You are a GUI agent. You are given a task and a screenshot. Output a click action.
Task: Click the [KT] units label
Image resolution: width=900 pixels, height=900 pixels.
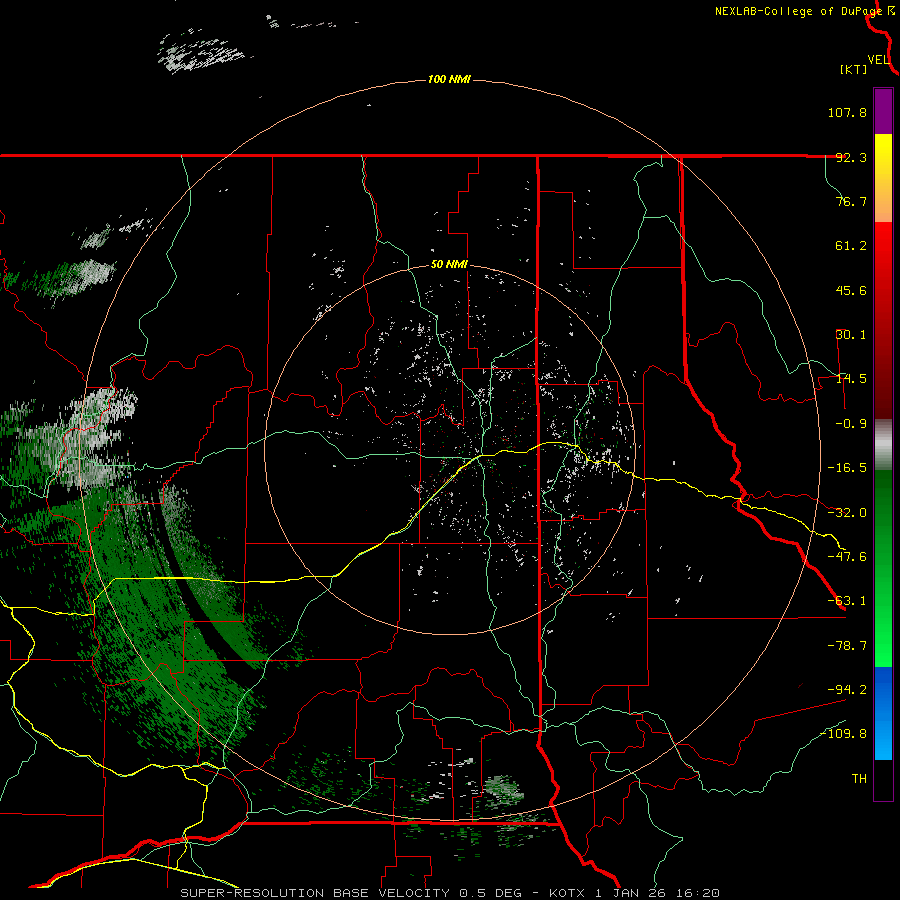coord(854,69)
